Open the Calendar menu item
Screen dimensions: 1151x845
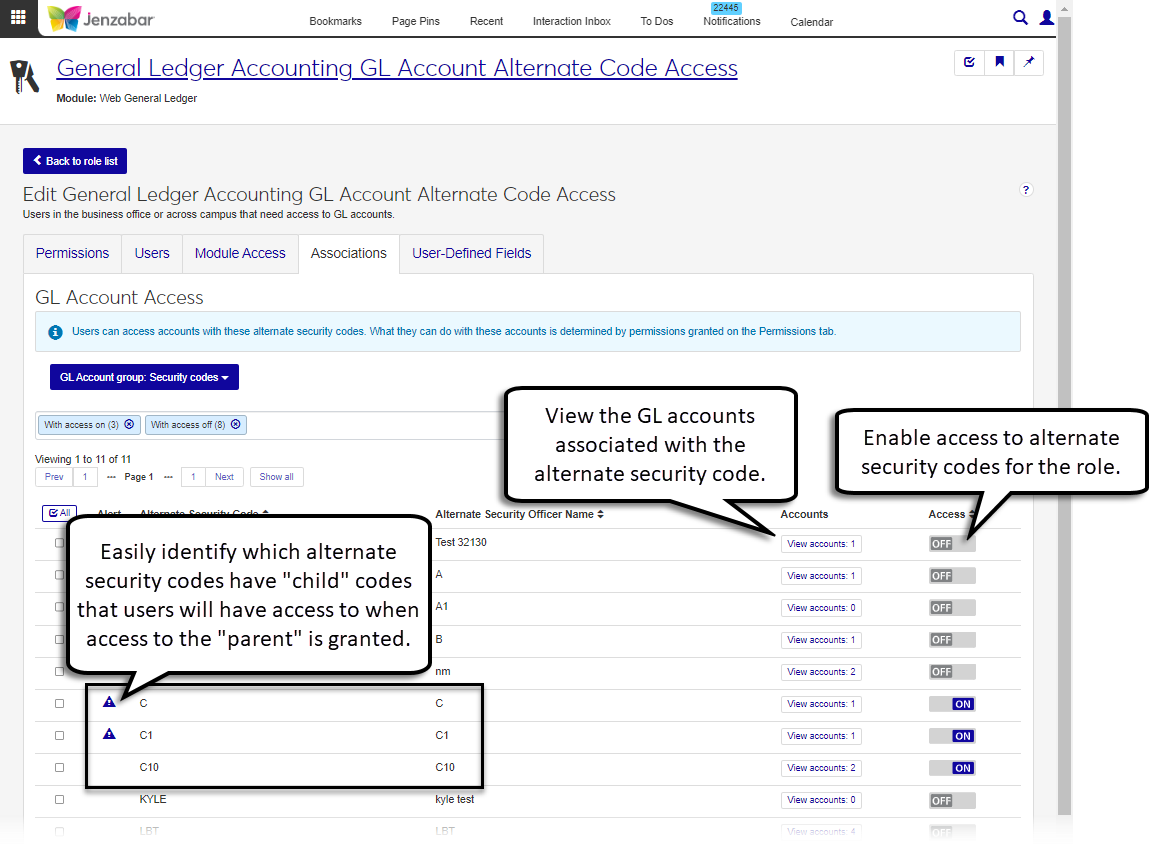(812, 22)
